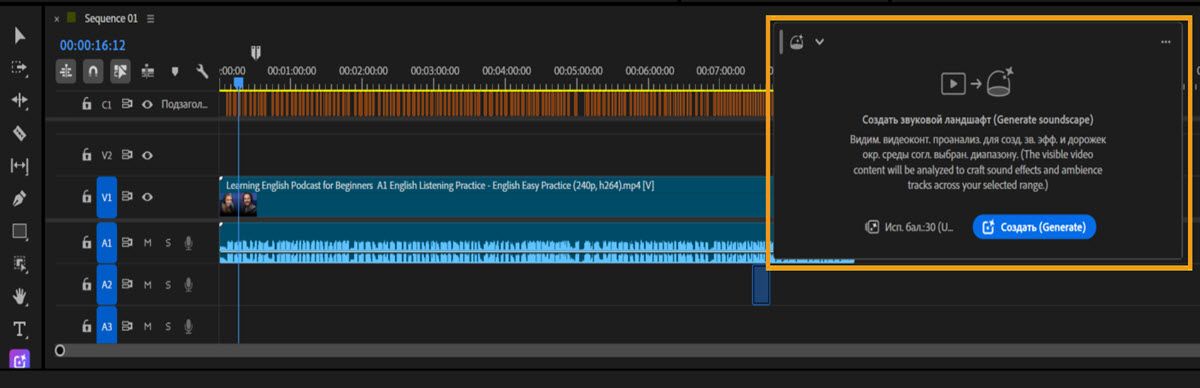The height and width of the screenshot is (388, 1200).
Task: Toggle A2 track targeting
Action: point(107,285)
